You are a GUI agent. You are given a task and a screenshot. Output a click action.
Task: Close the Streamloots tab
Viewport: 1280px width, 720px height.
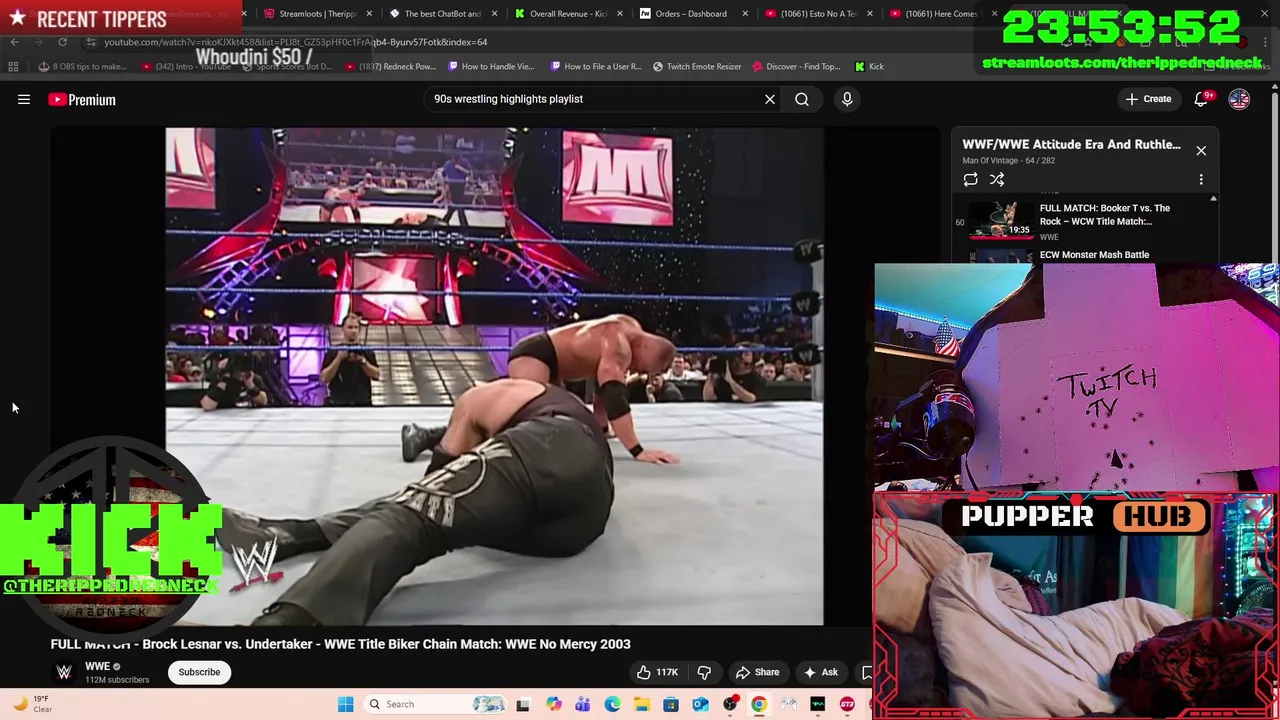[x=370, y=14]
